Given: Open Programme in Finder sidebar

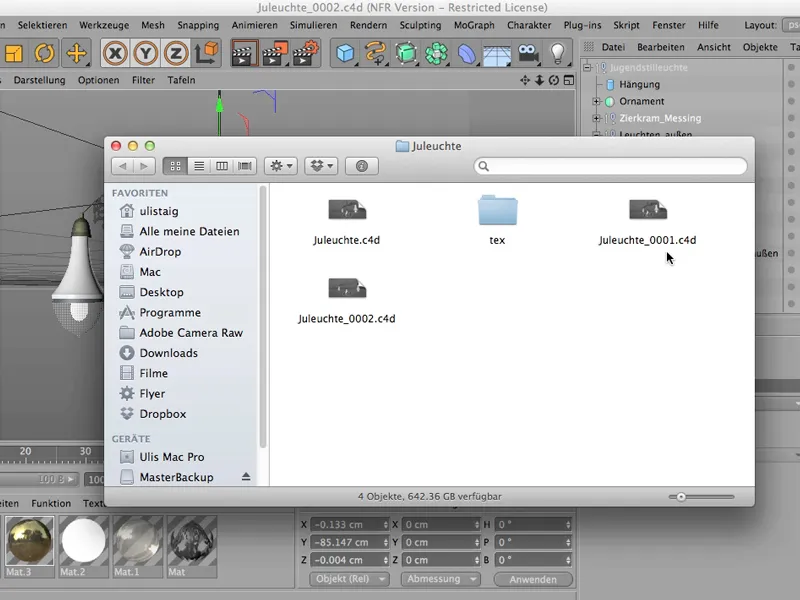Looking at the screenshot, I should [x=170, y=312].
